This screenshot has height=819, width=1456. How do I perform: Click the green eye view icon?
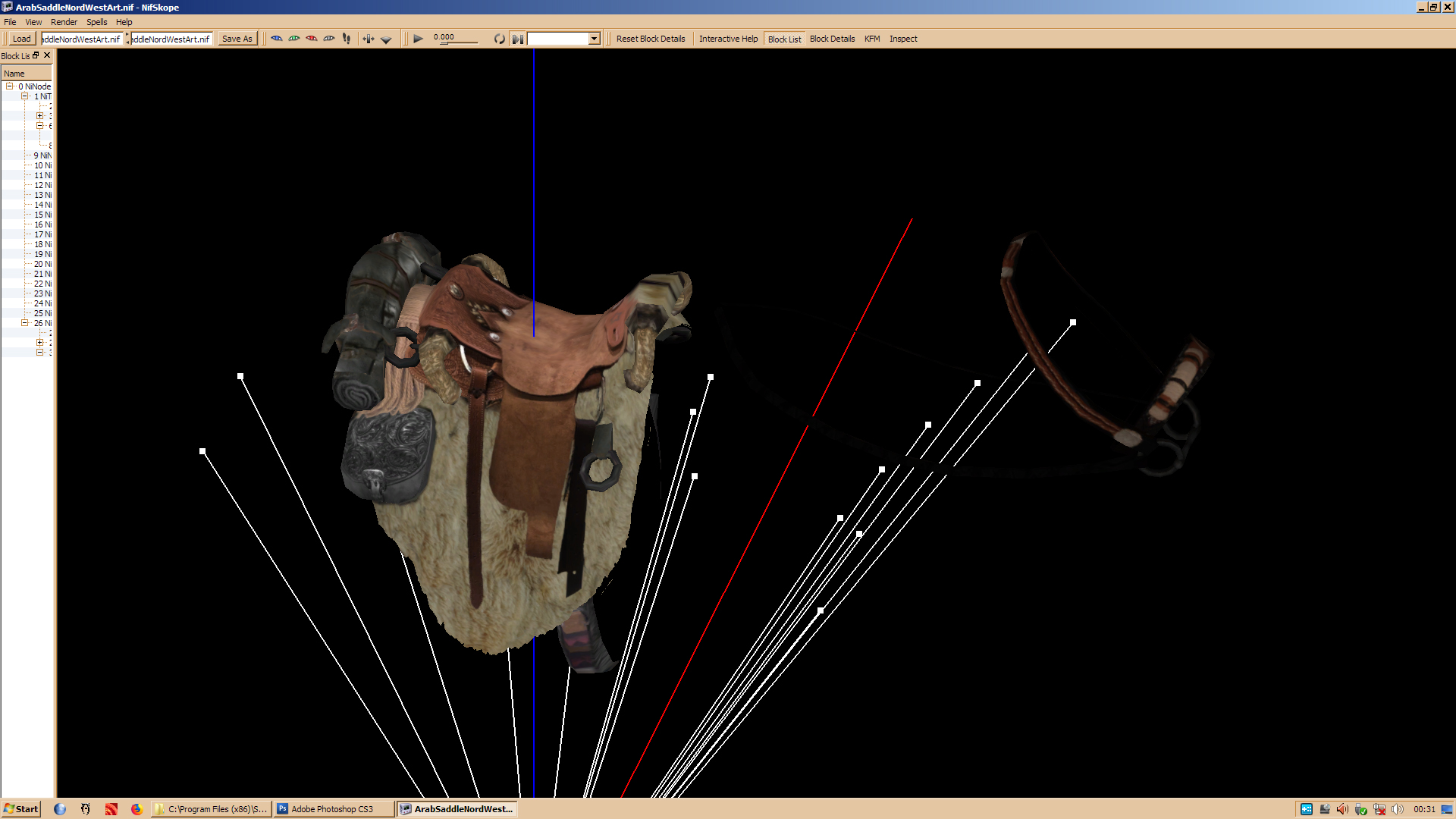(294, 39)
